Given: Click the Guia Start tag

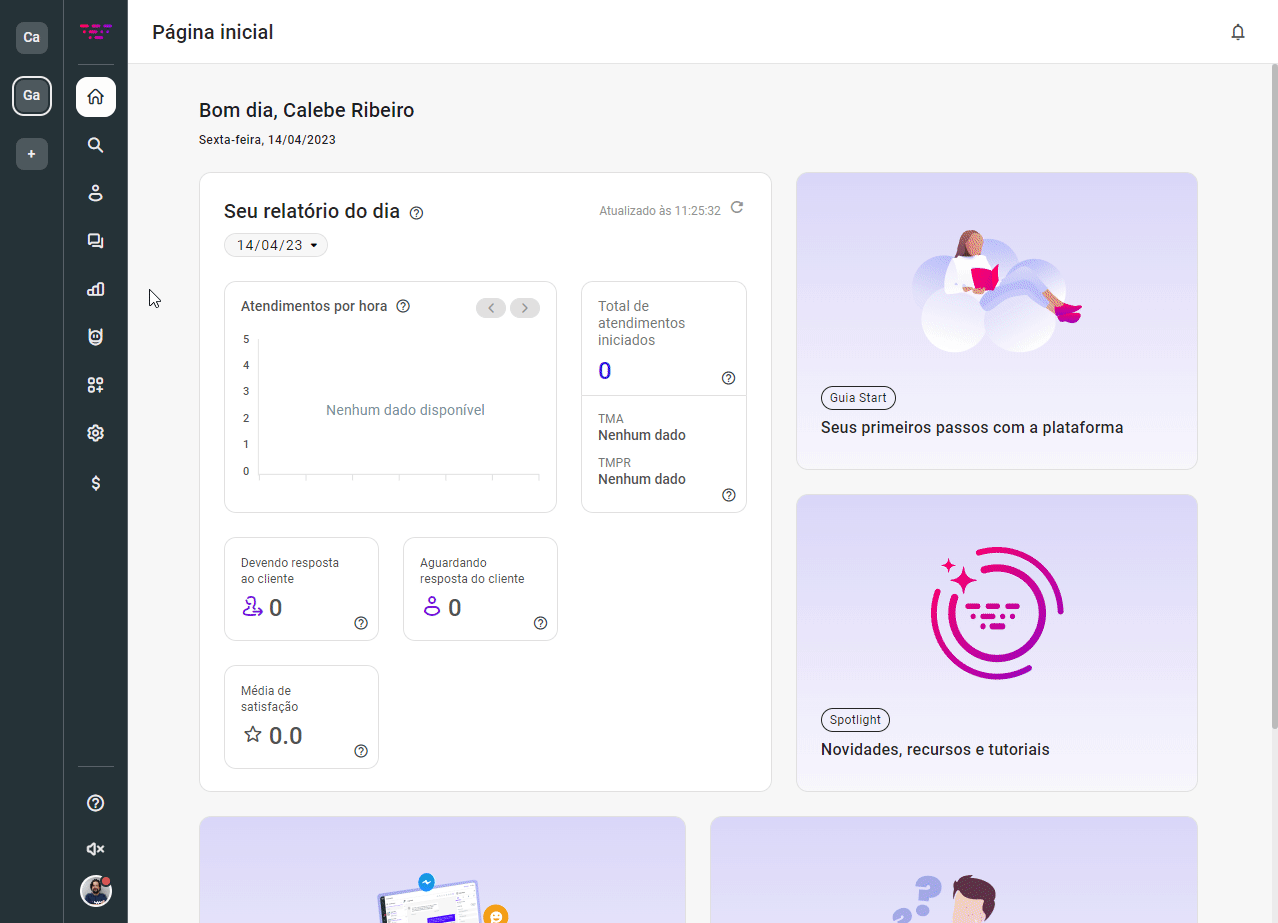Looking at the screenshot, I should 858,398.
